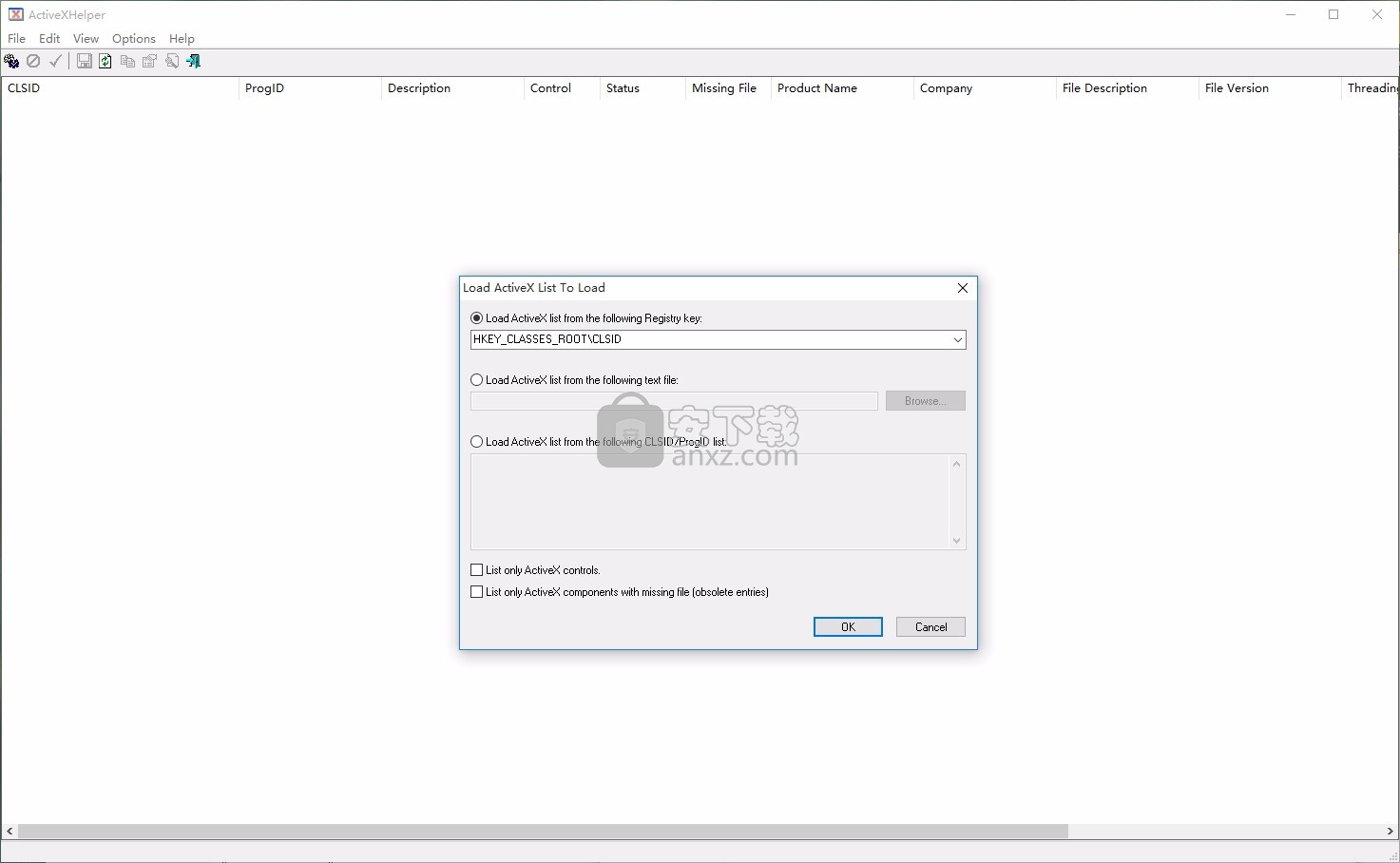Image resolution: width=1400 pixels, height=863 pixels.
Task: Select the load from text file radio option
Action: tap(477, 380)
